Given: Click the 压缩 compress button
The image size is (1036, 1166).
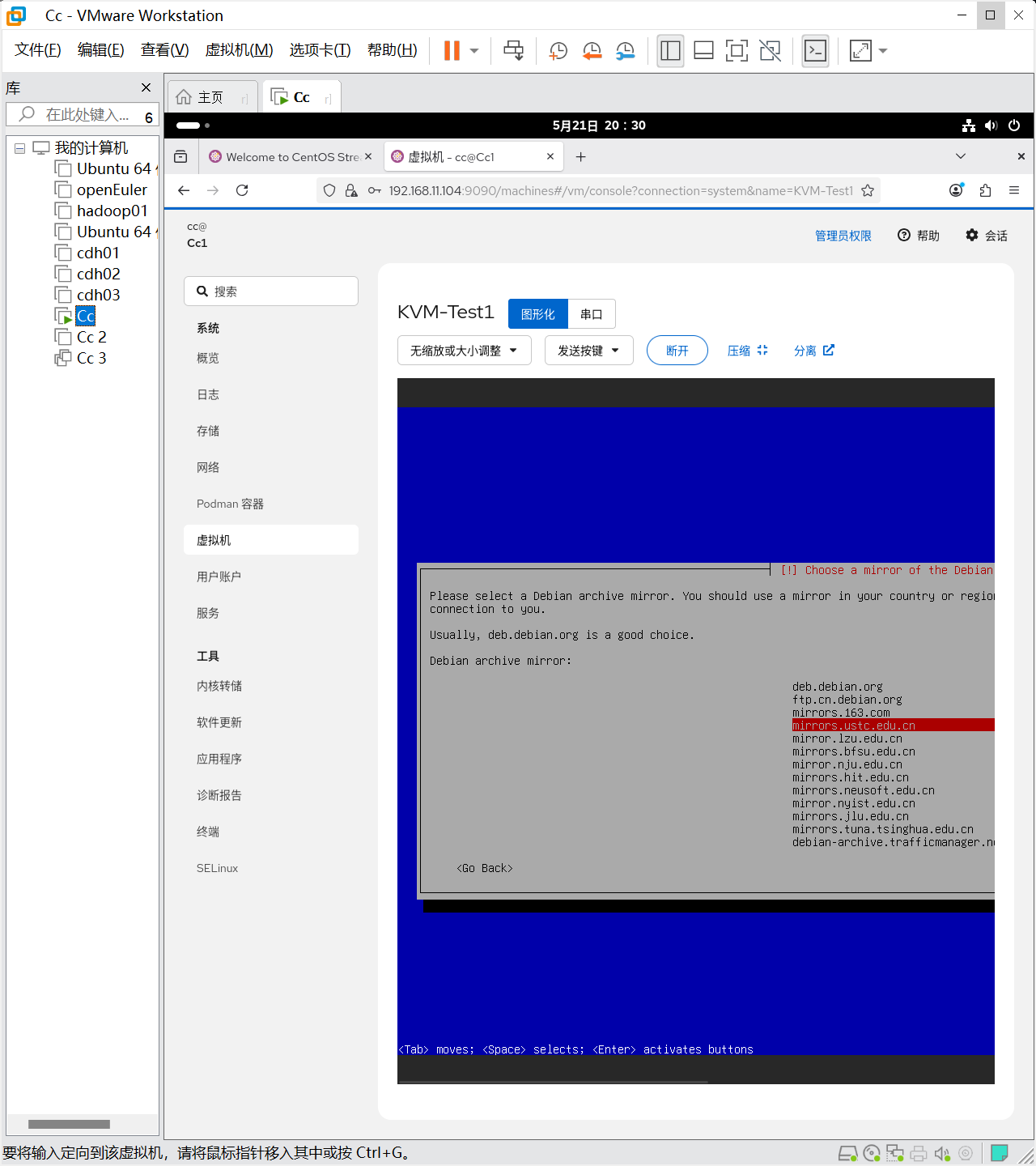Looking at the screenshot, I should coord(747,351).
